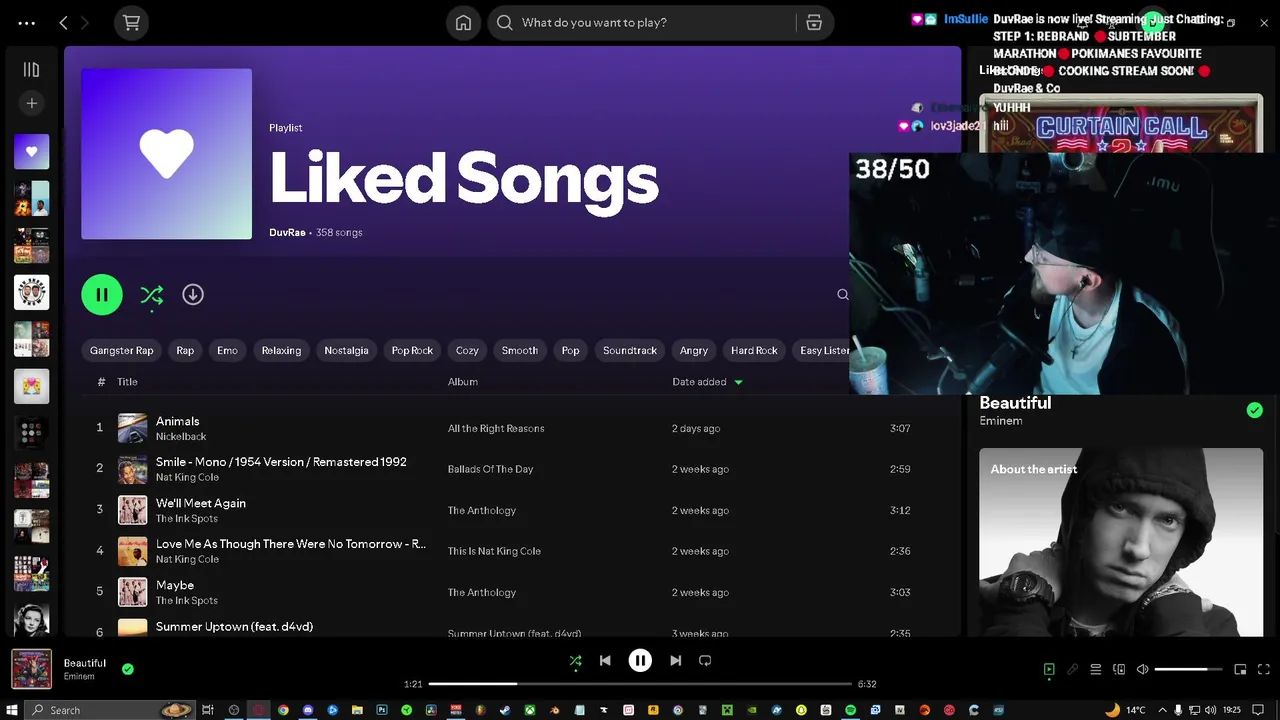
Task: Mute using the speaker icon in the player bar
Action: (1142, 670)
